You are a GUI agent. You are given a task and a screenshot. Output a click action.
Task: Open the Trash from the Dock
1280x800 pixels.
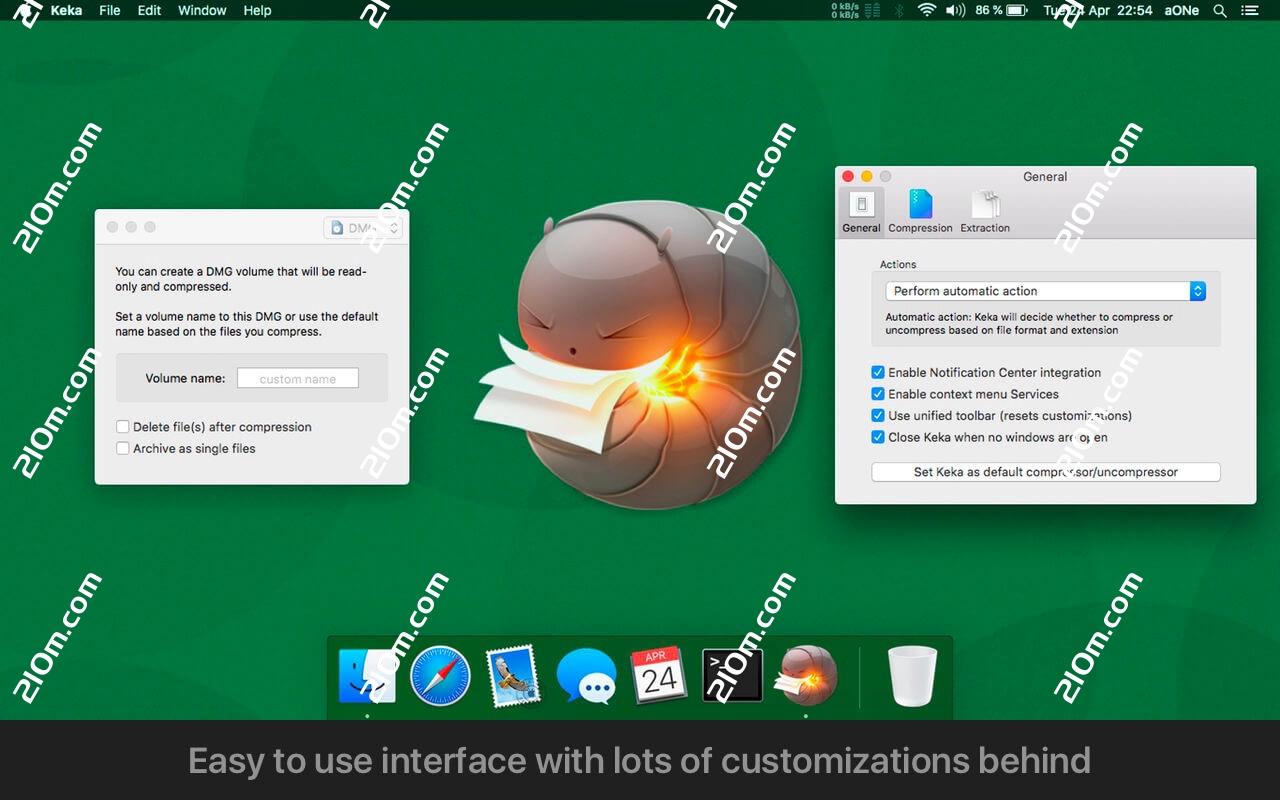click(911, 675)
